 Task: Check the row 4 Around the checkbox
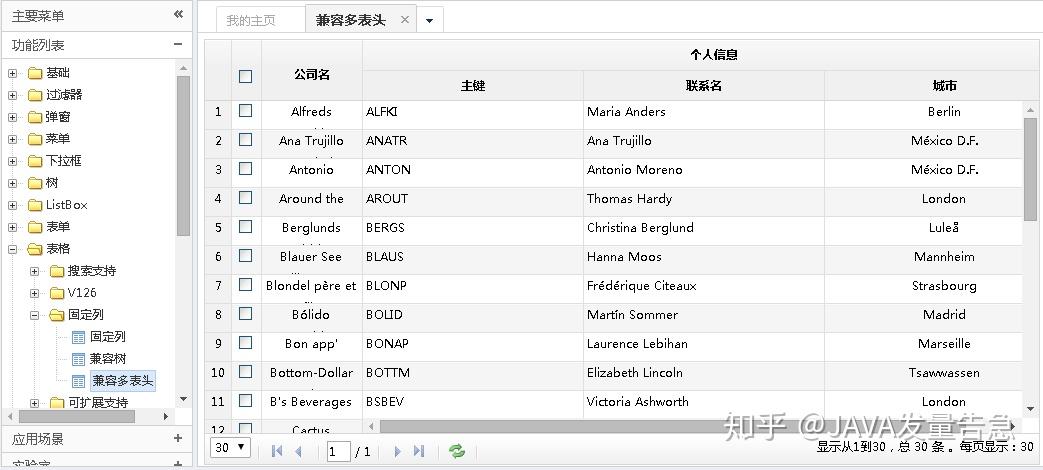click(245, 197)
